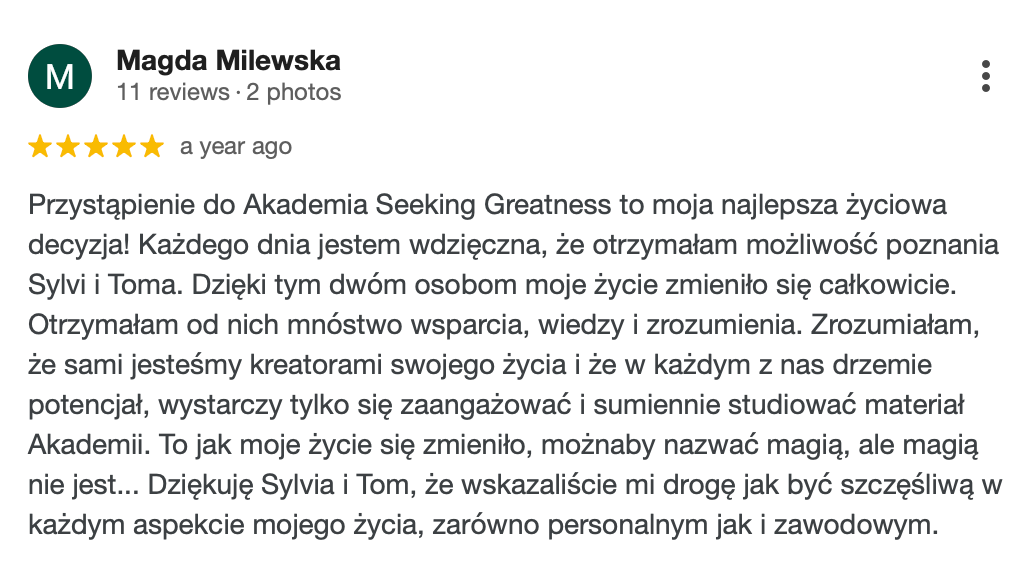
Task: Click the "11 reviews" count text
Action: 172,93
